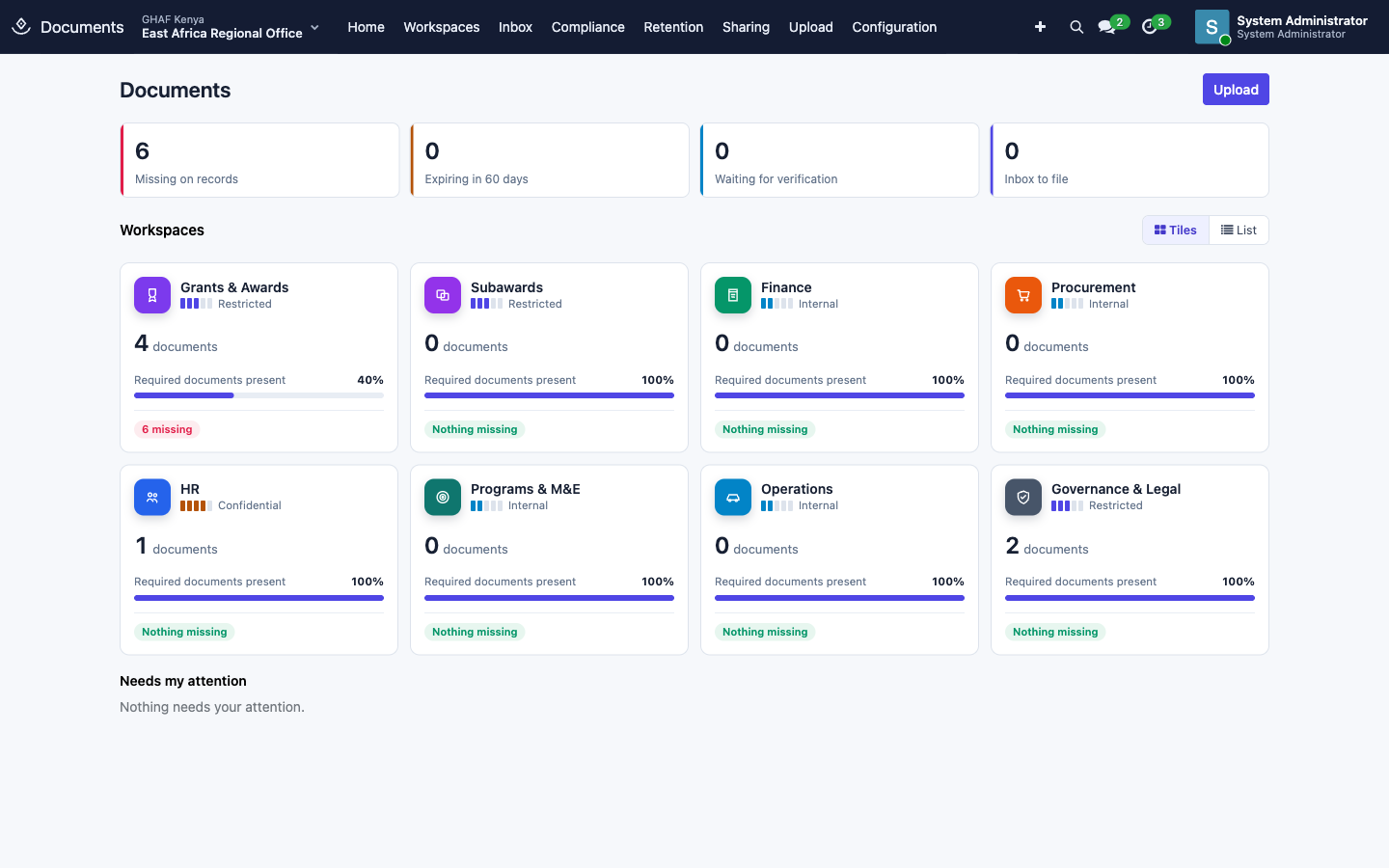This screenshot has height=868, width=1389.
Task: Switch to List view
Action: coord(1239,231)
